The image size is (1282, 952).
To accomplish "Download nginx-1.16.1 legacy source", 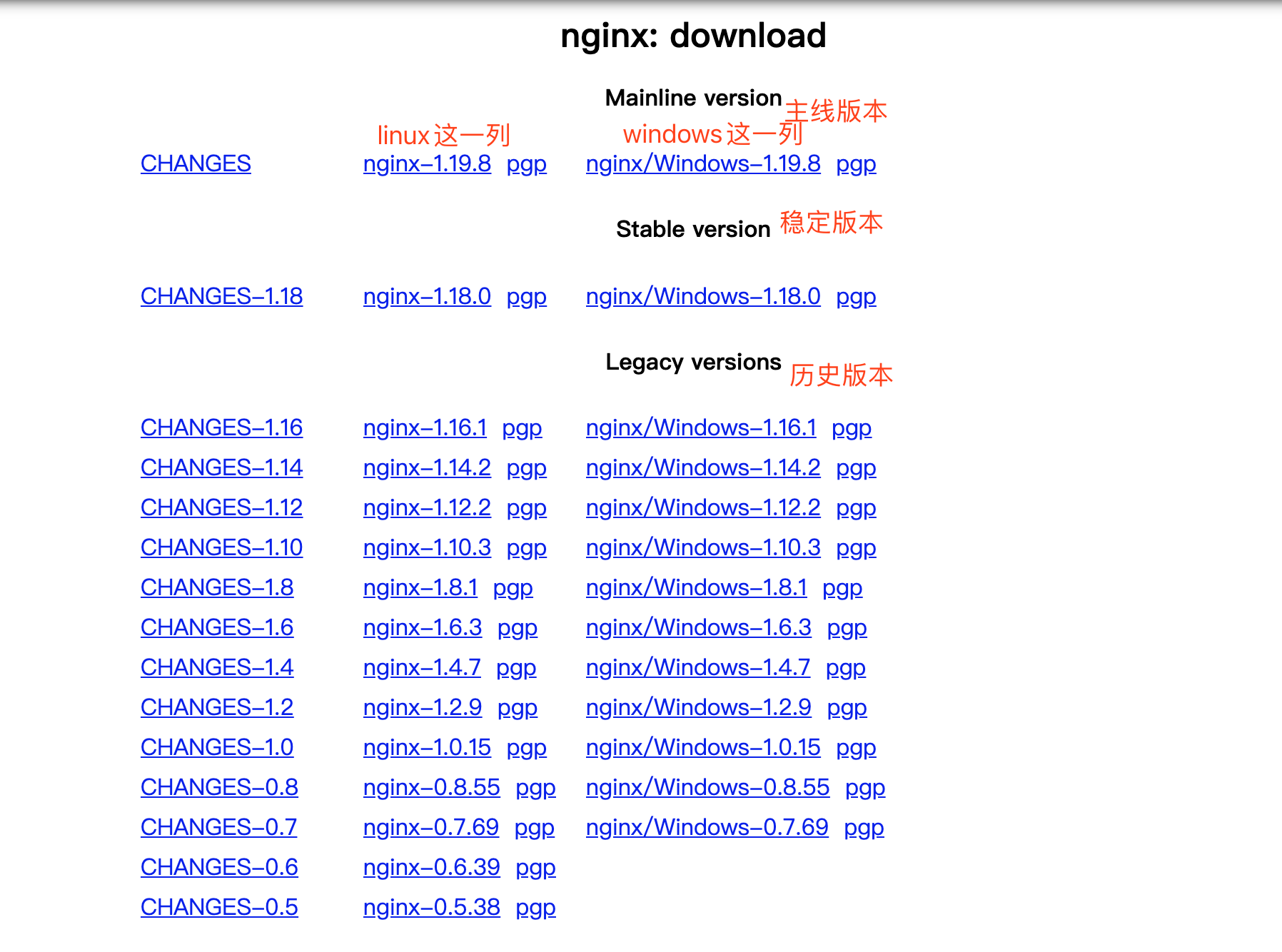I will tap(425, 427).
